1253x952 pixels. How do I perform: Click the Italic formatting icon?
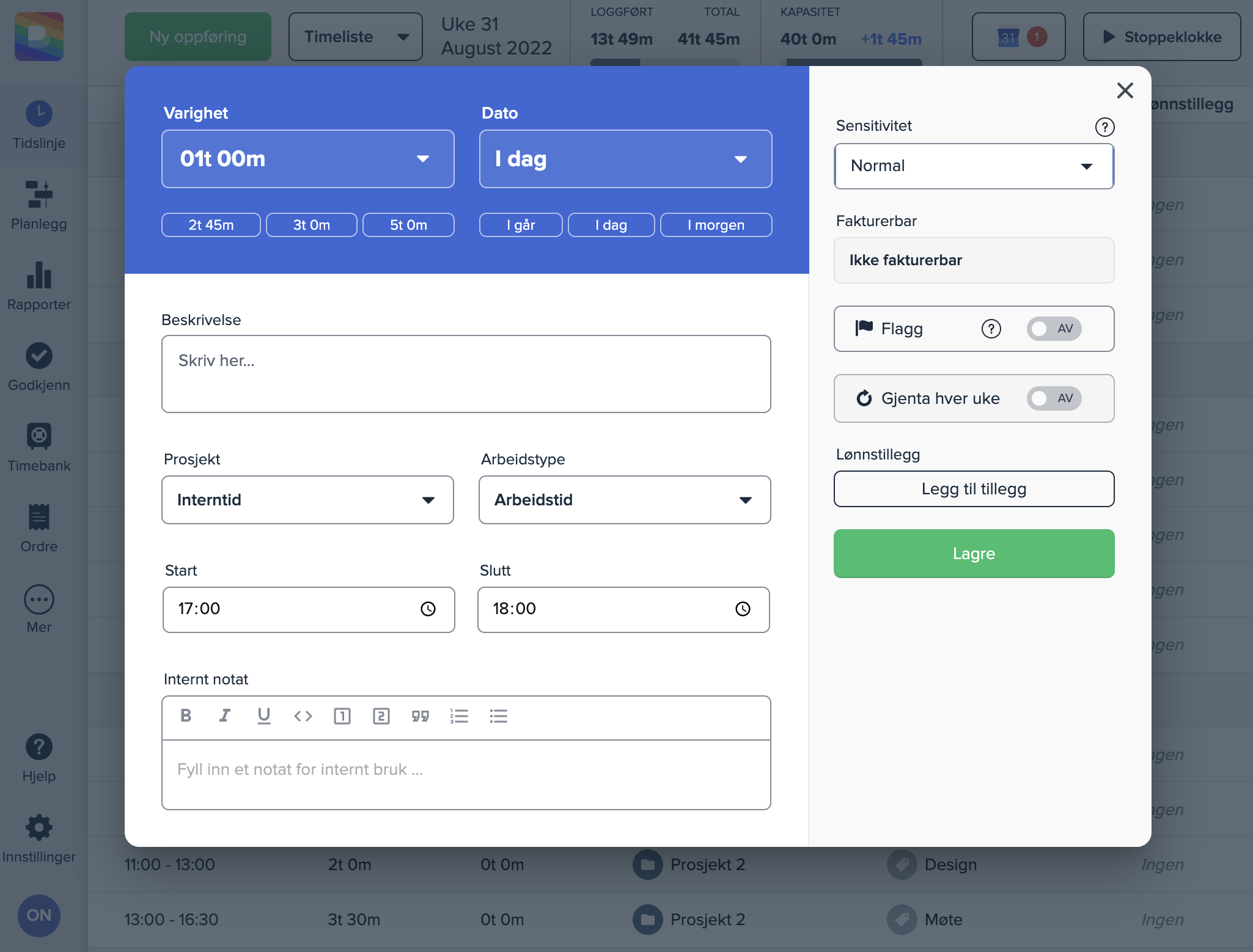pos(225,716)
